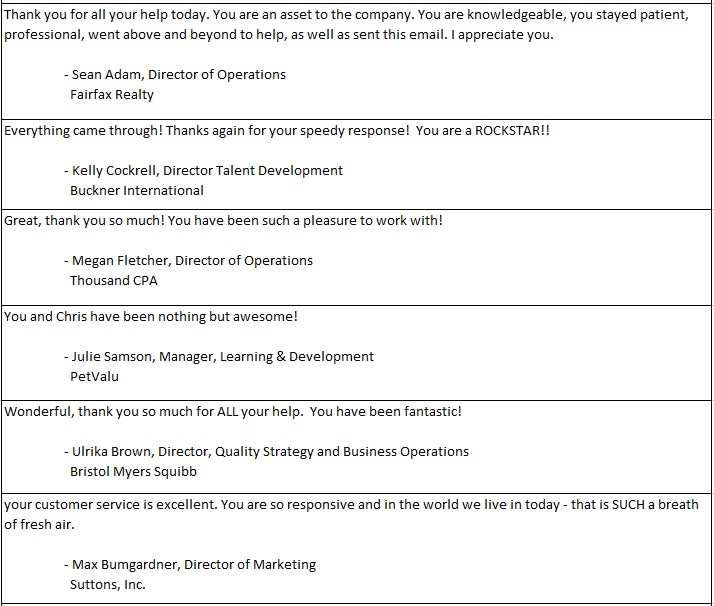This screenshot has width=714, height=606.
Task: Click the Thousand CPA company name
Action: [x=114, y=280]
